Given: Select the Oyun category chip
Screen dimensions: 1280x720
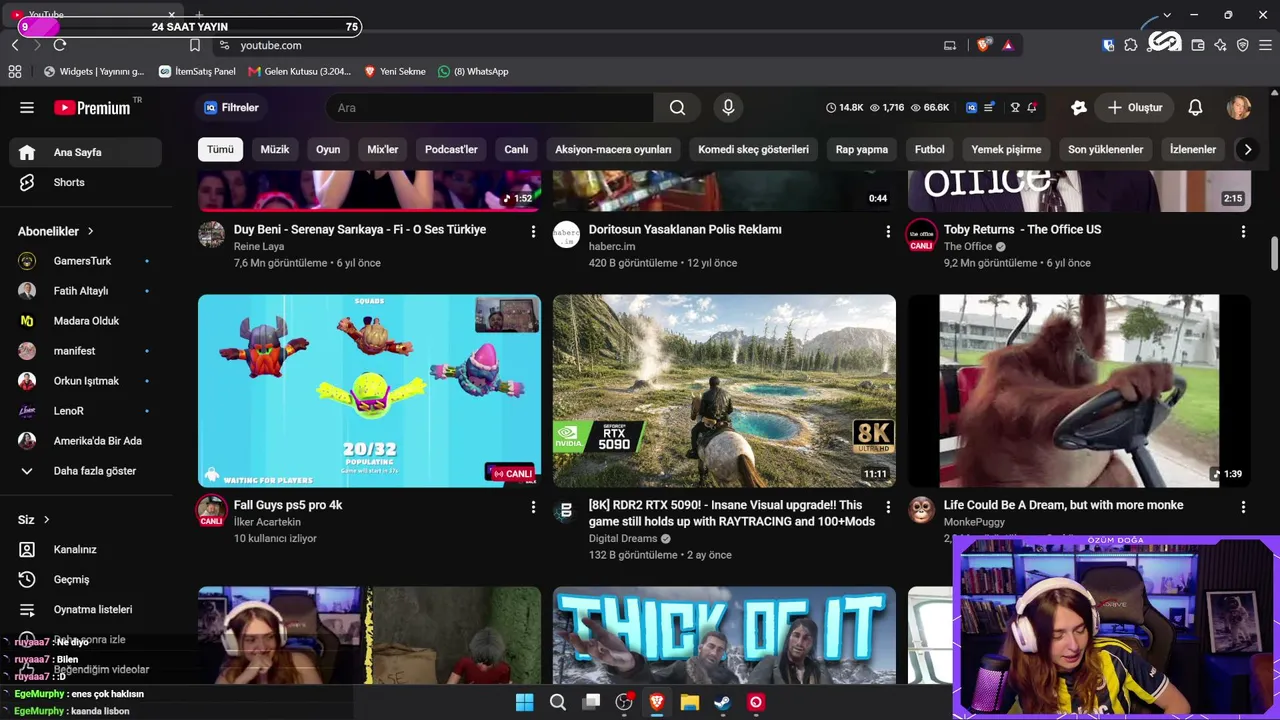Looking at the screenshot, I should click(328, 149).
